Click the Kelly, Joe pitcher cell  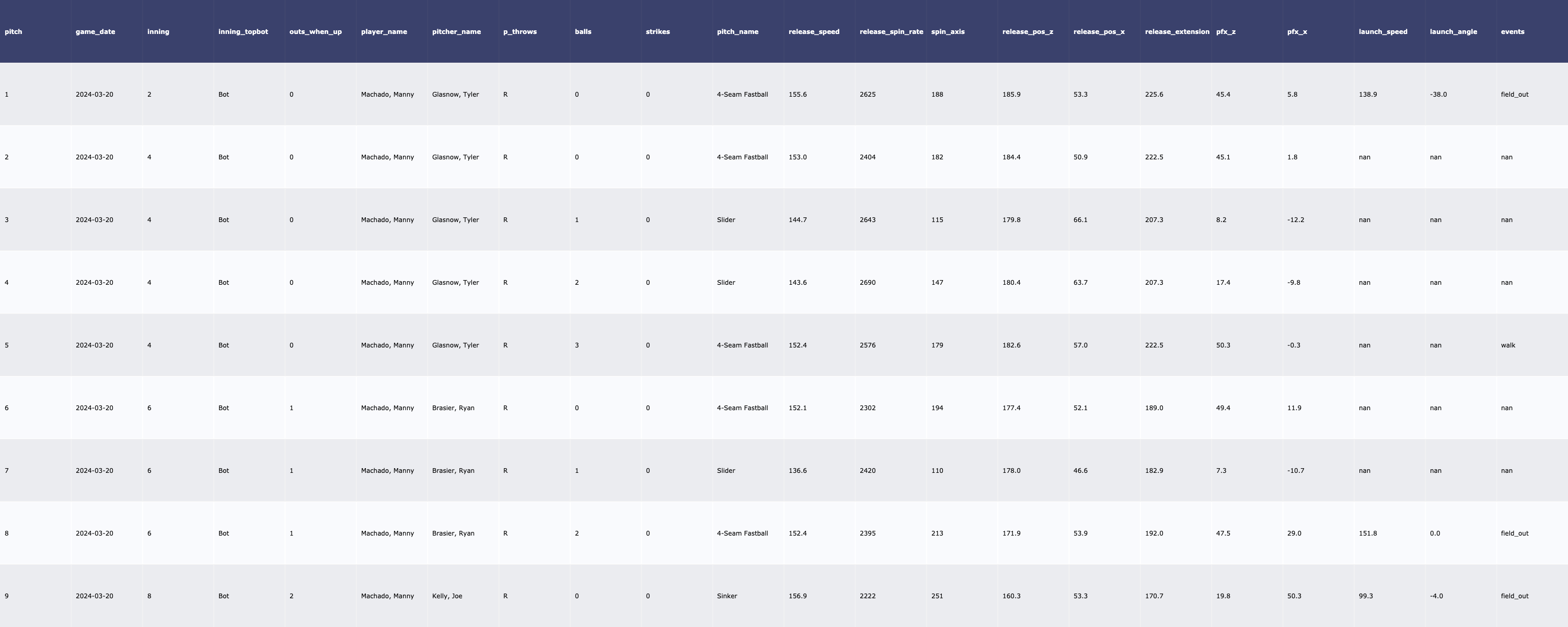[447, 596]
